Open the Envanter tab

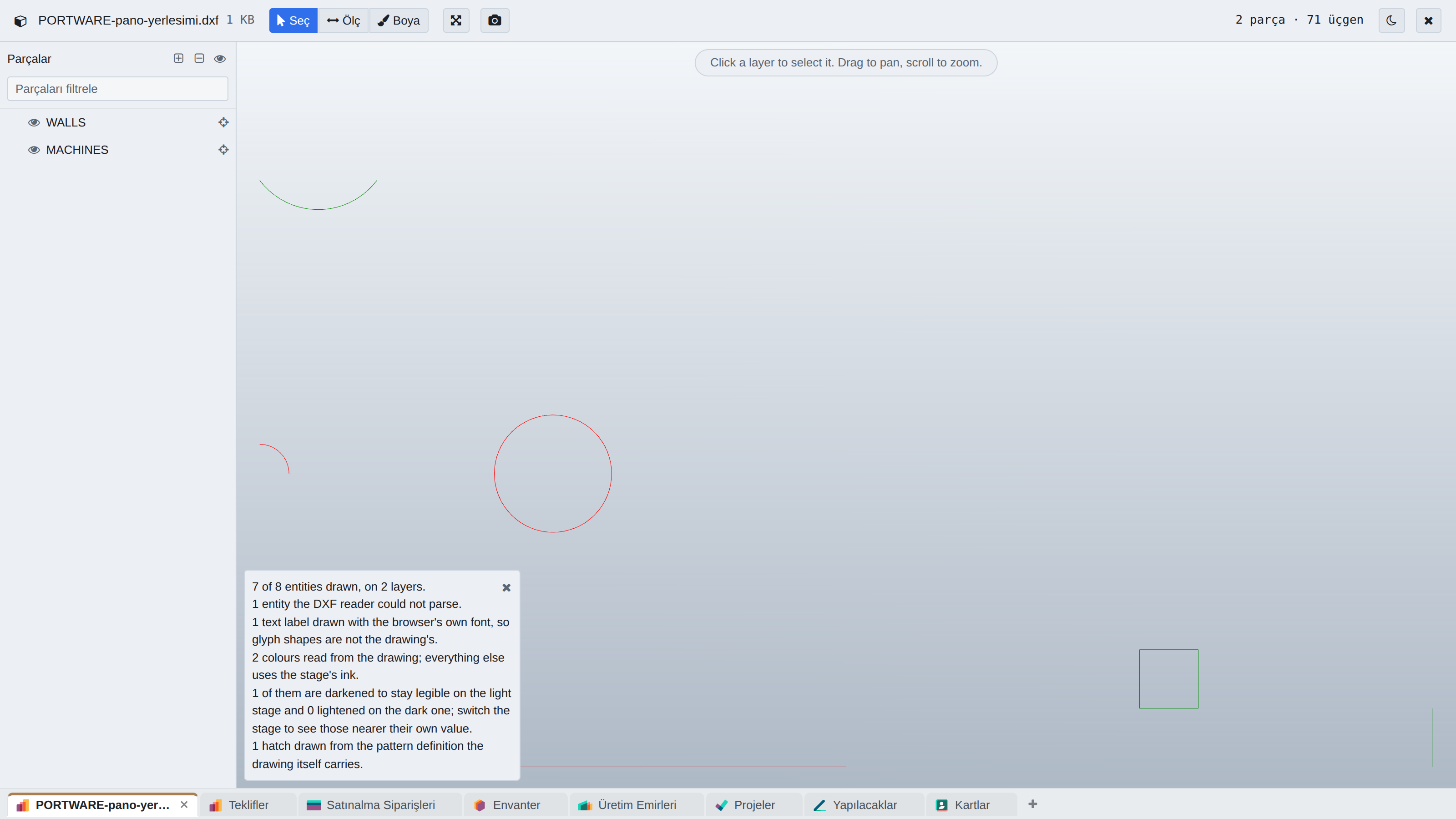(516, 805)
